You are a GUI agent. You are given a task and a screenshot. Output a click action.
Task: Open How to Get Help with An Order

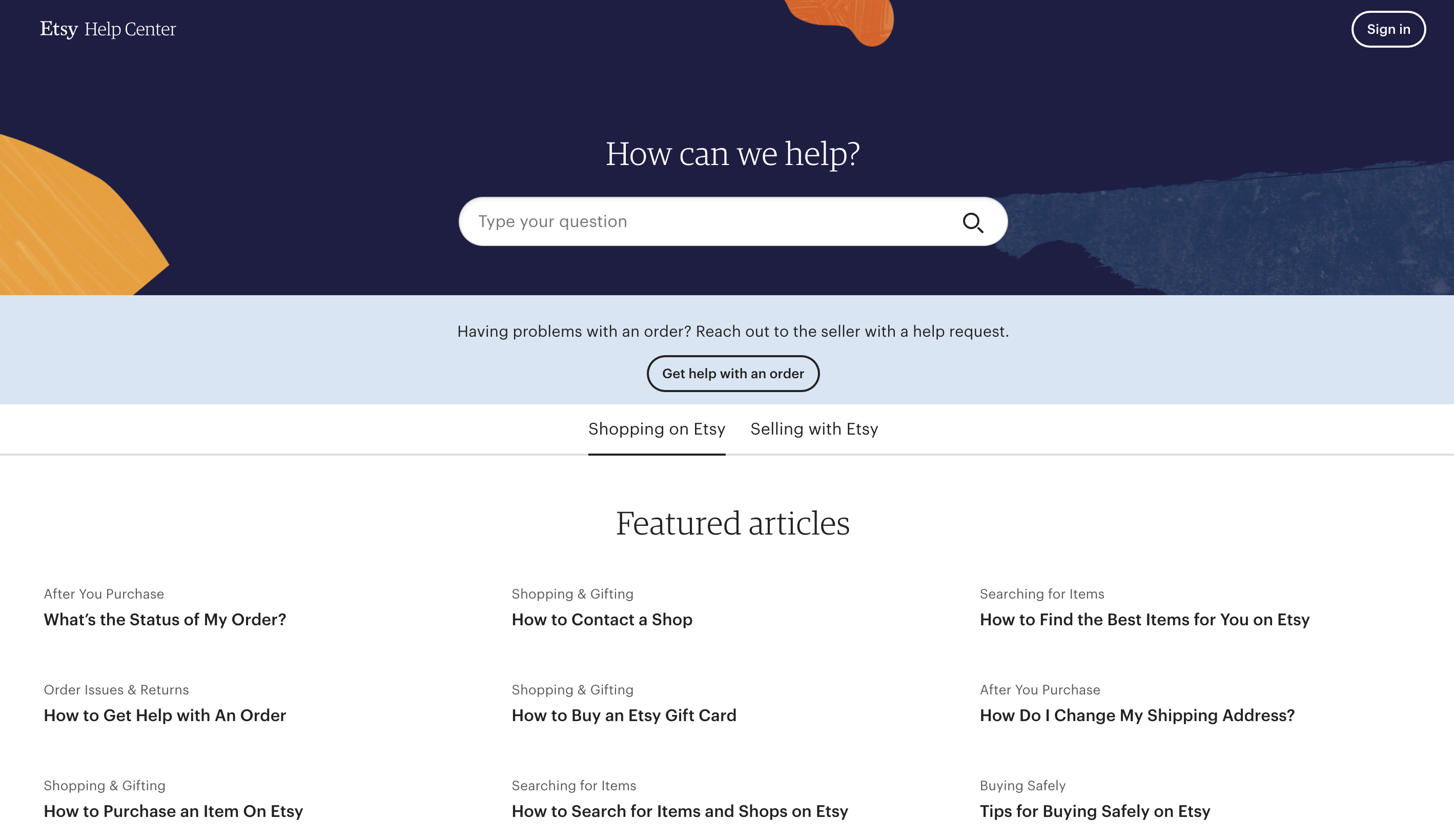[165, 715]
